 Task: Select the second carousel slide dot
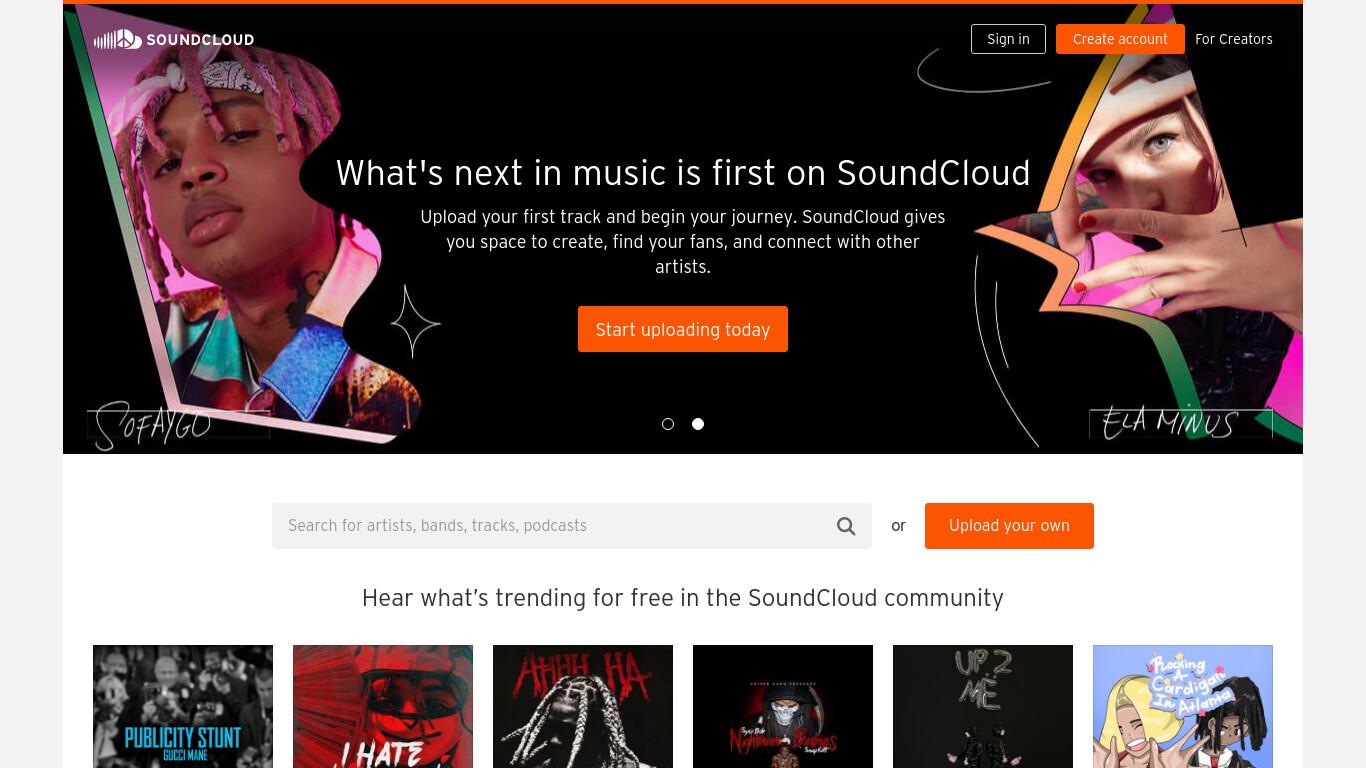point(698,424)
